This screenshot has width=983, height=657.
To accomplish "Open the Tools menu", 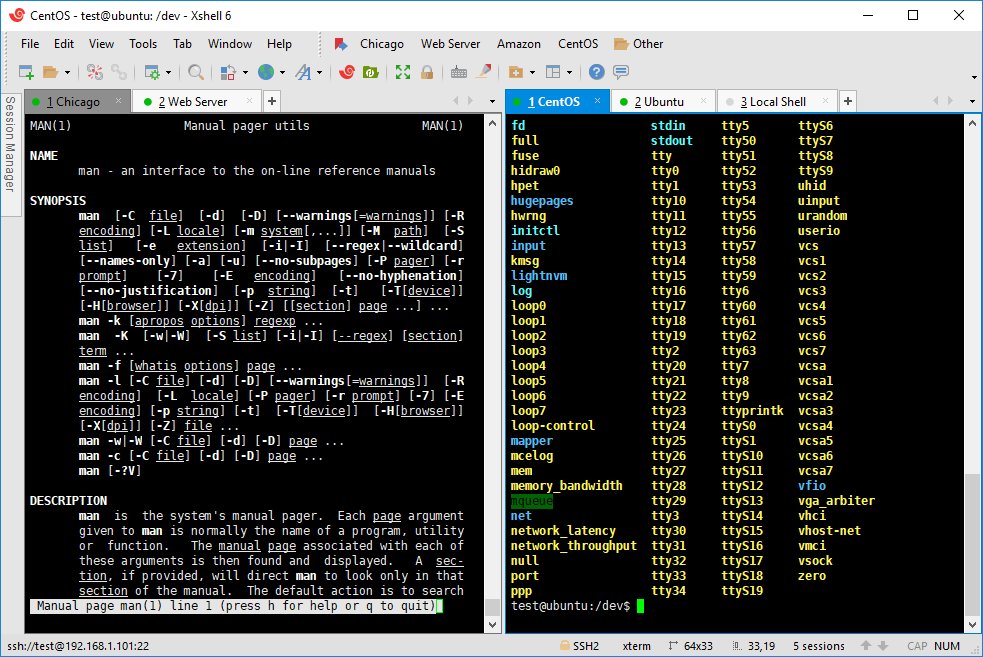I will [142, 44].
